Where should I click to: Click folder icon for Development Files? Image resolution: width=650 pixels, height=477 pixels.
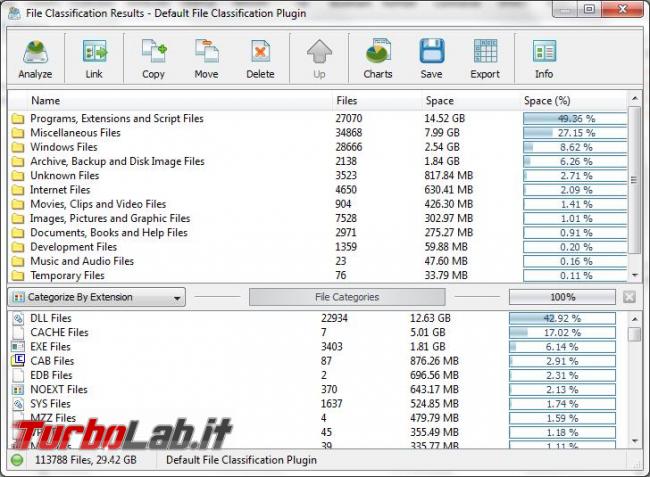pos(18,247)
